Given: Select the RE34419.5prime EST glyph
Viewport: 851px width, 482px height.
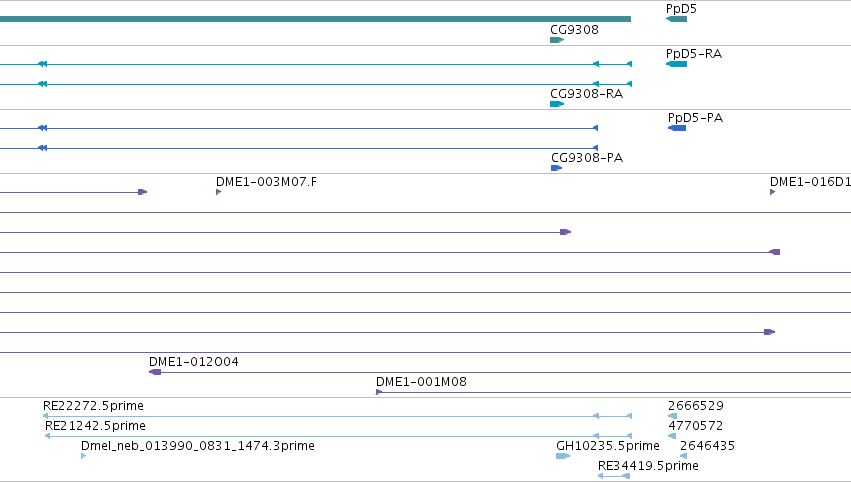Looking at the screenshot, I should pos(614,476).
